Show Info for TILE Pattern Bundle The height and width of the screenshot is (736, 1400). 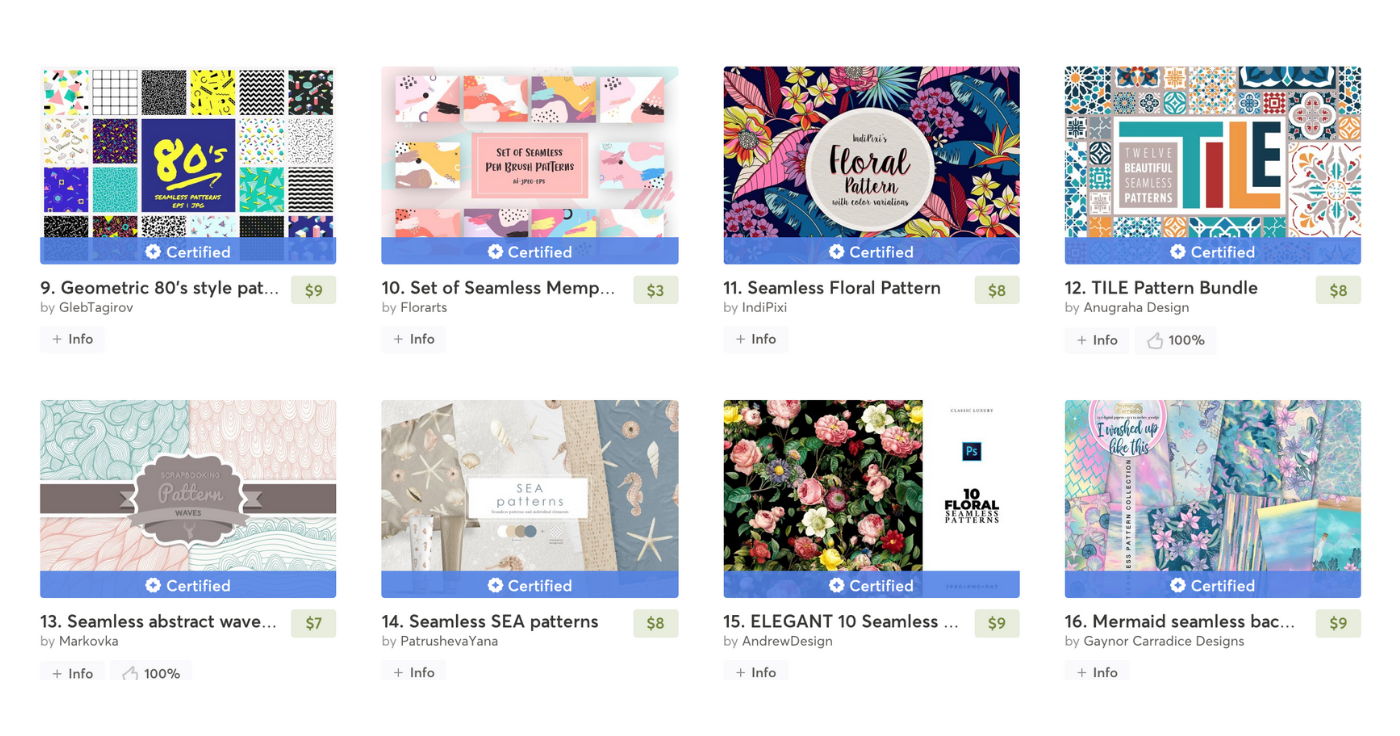(1096, 340)
